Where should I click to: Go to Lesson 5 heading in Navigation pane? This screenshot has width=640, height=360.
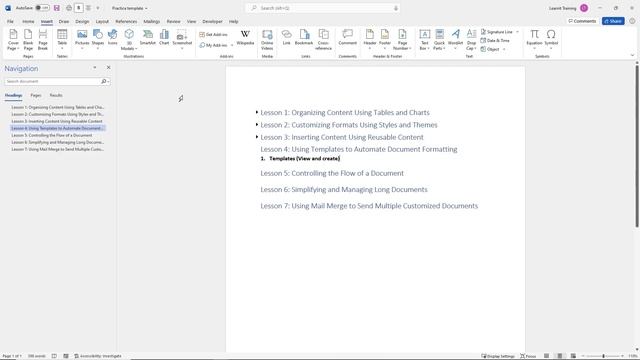tap(52, 135)
